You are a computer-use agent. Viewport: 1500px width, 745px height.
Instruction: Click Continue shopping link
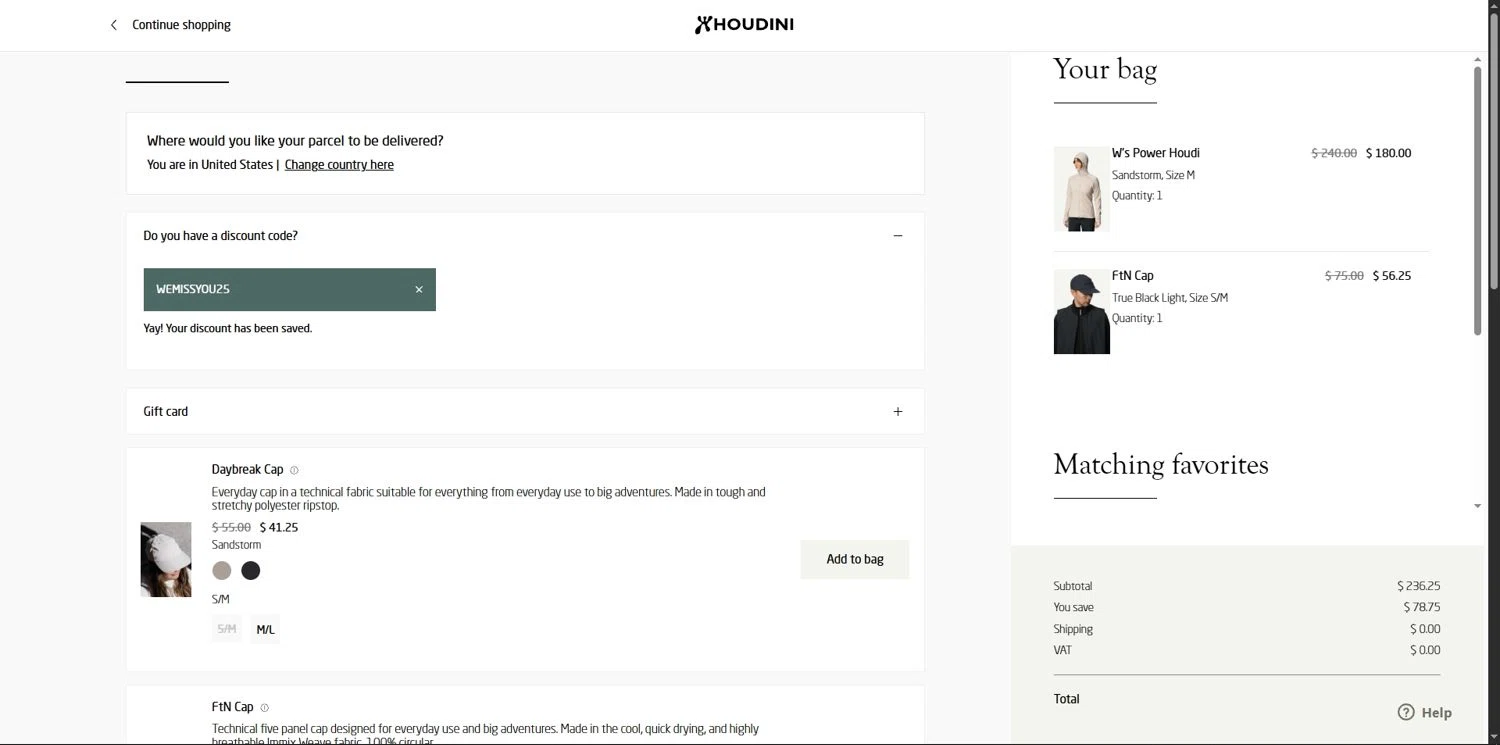(181, 25)
